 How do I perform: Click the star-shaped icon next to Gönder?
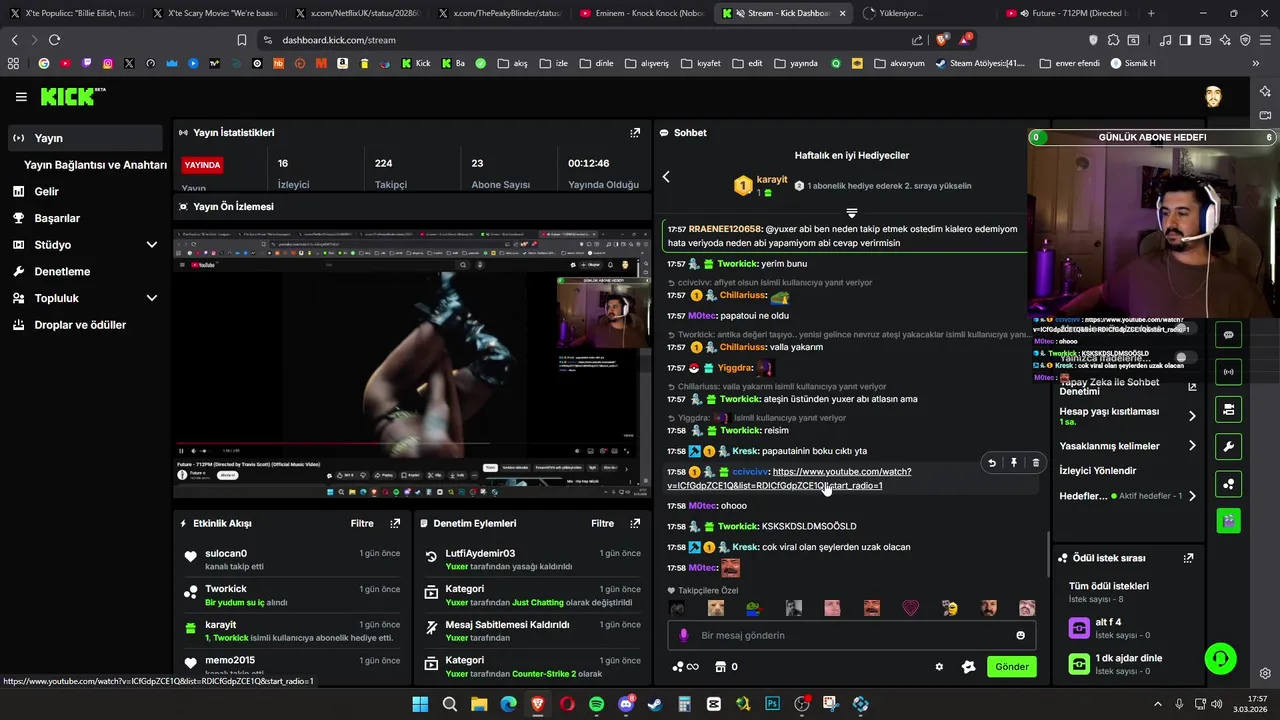968,667
